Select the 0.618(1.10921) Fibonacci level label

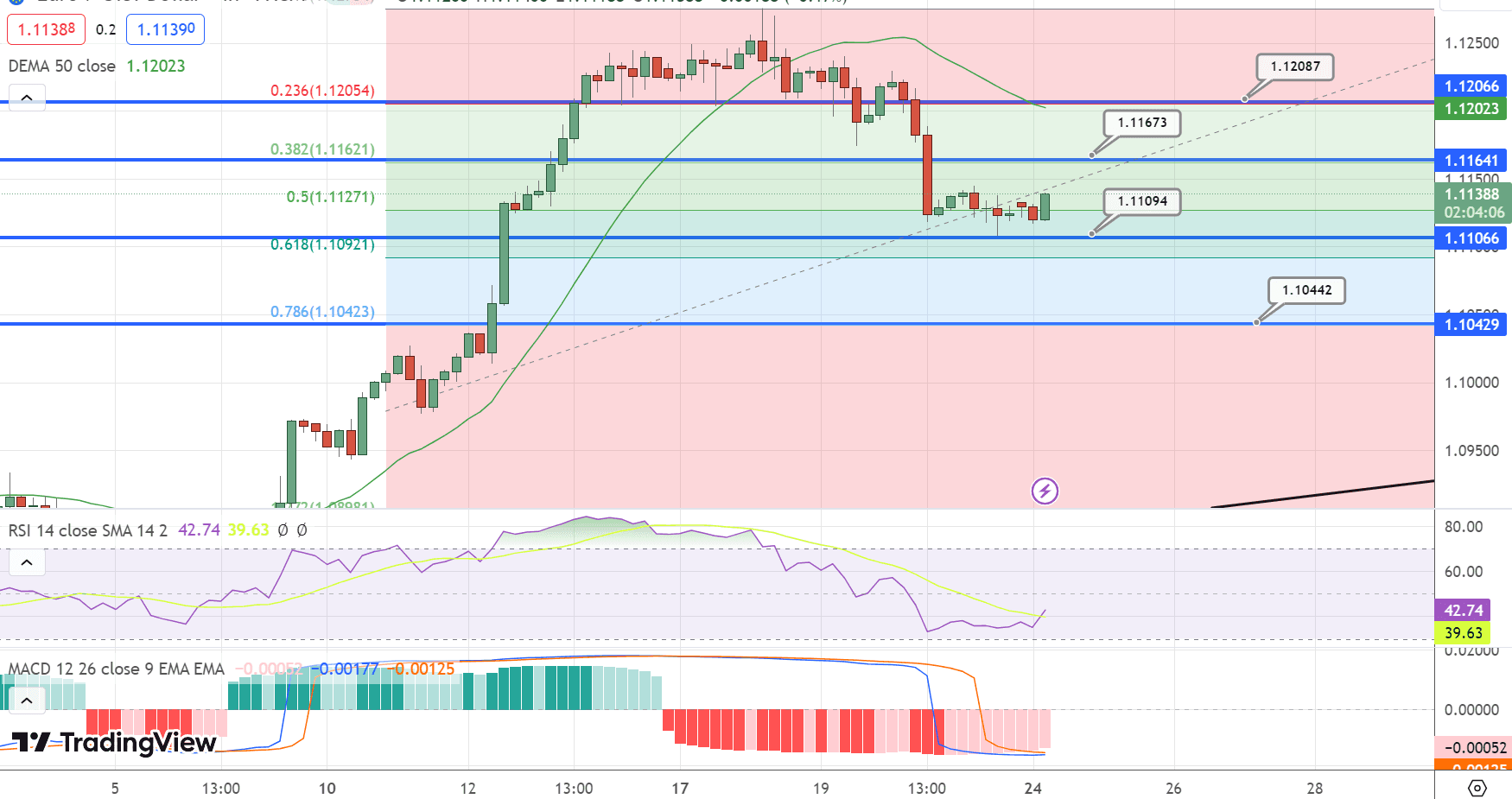[x=322, y=244]
